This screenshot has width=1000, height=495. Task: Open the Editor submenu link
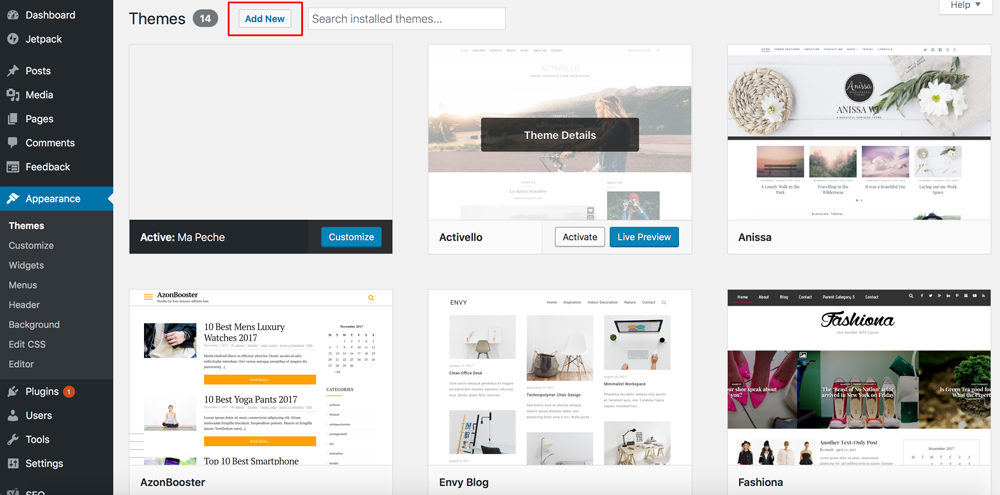click(21, 364)
